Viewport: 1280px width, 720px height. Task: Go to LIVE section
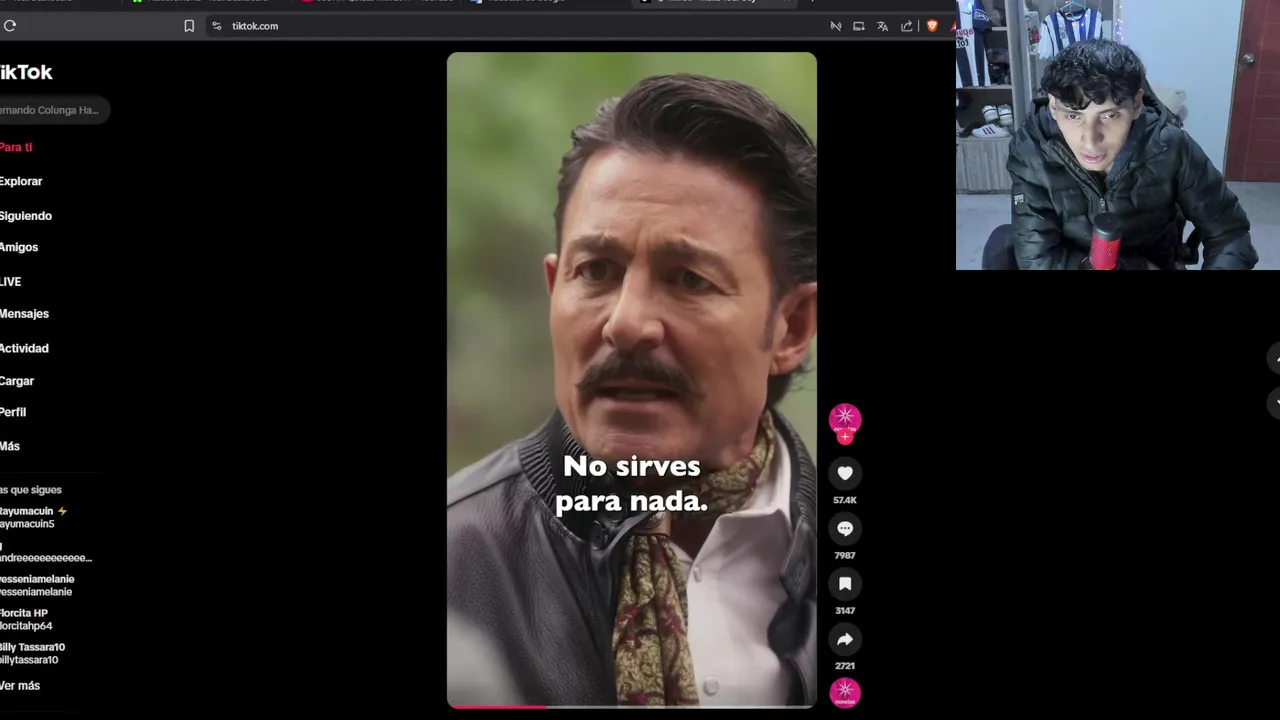[x=11, y=282]
